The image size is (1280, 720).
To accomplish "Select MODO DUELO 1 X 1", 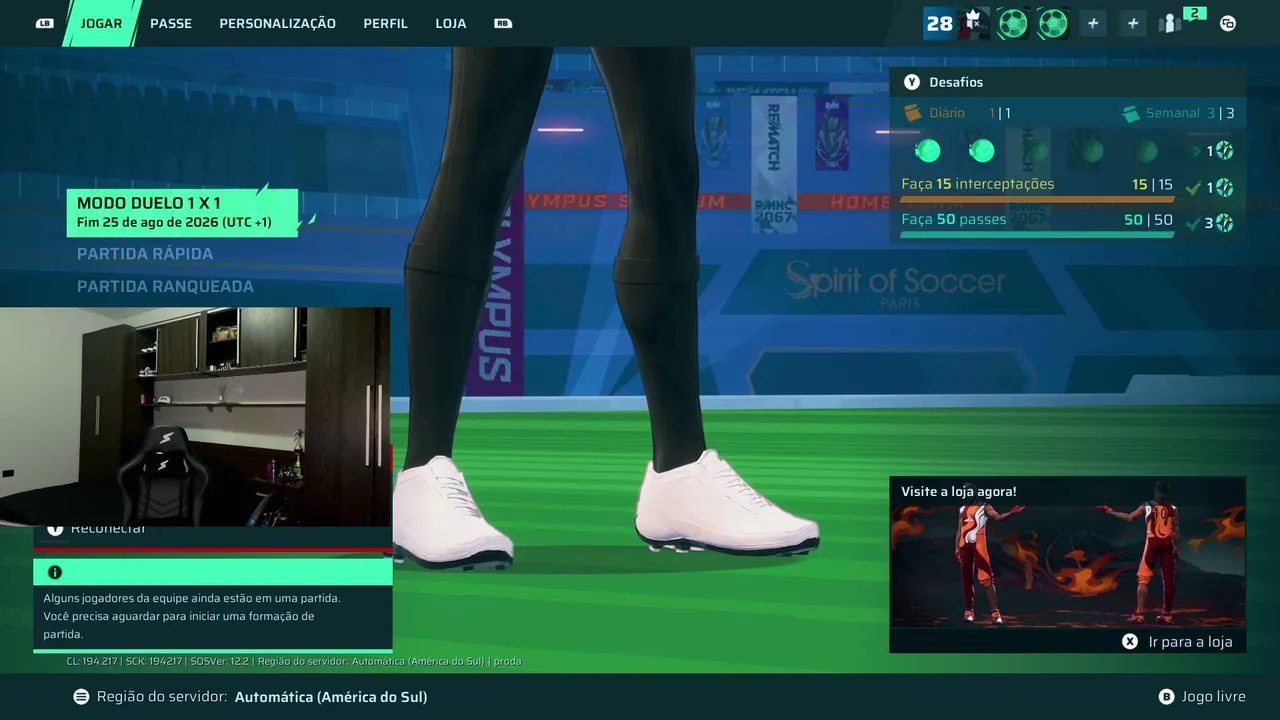I will [183, 212].
